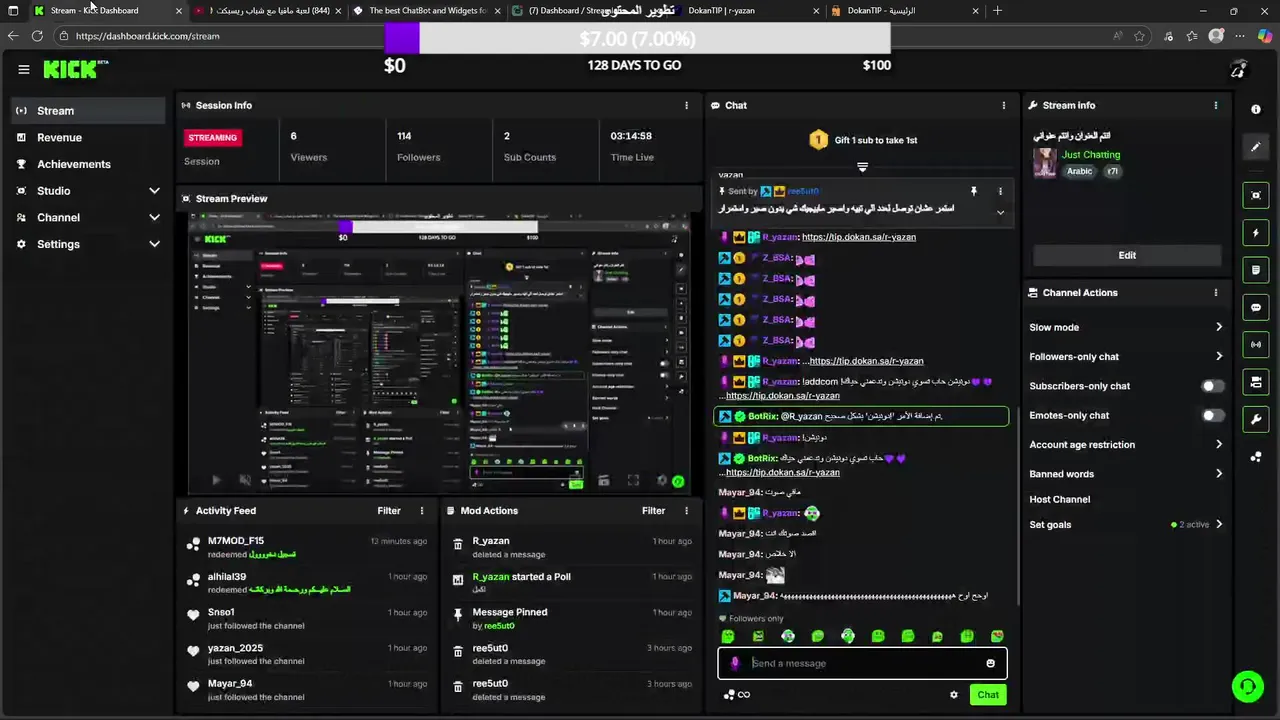Open the Stream Info three-dot menu
Screen dimensions: 1280x720
tap(1216, 105)
